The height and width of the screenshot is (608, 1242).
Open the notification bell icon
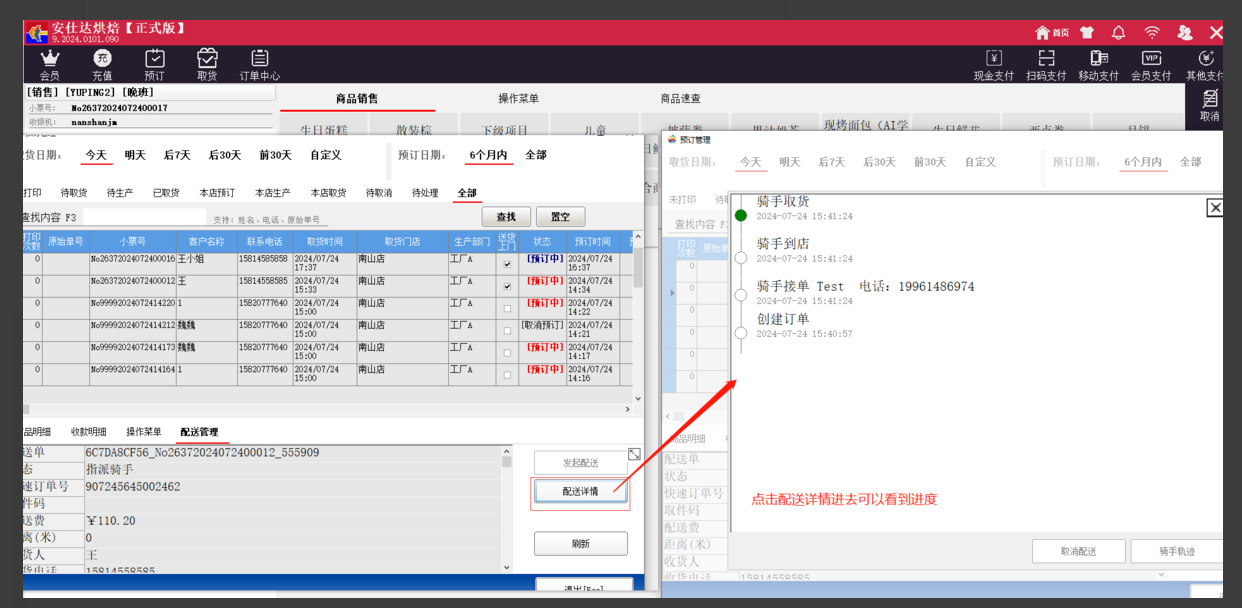pyautogui.click(x=1119, y=32)
